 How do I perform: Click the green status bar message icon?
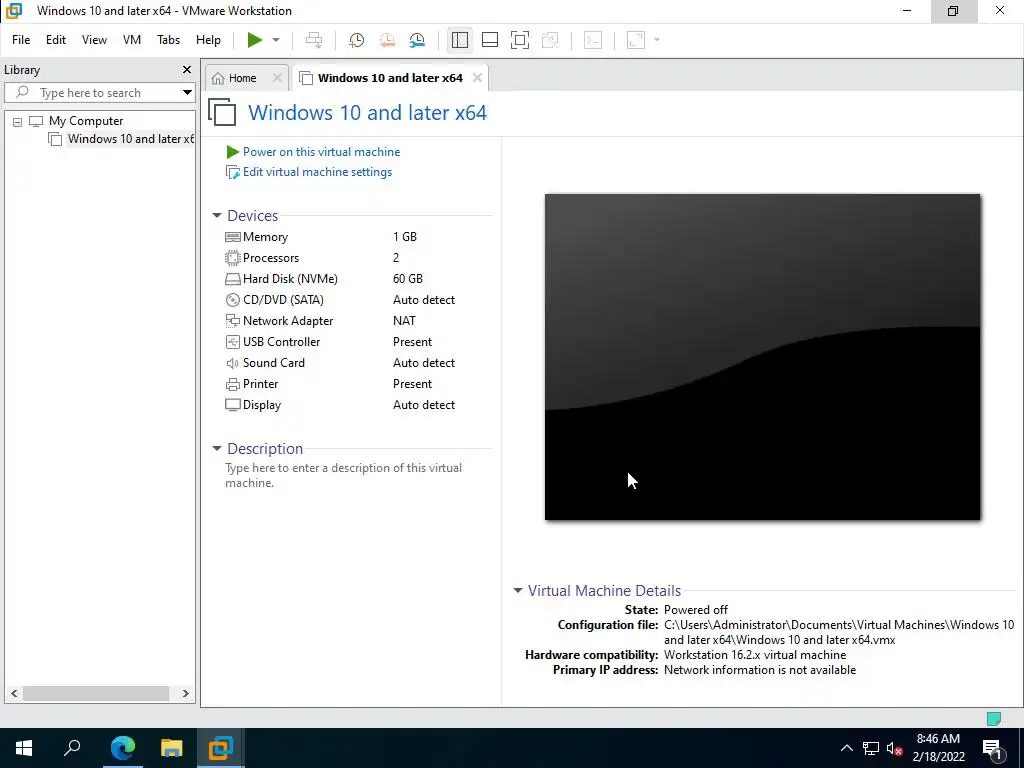pos(994,719)
